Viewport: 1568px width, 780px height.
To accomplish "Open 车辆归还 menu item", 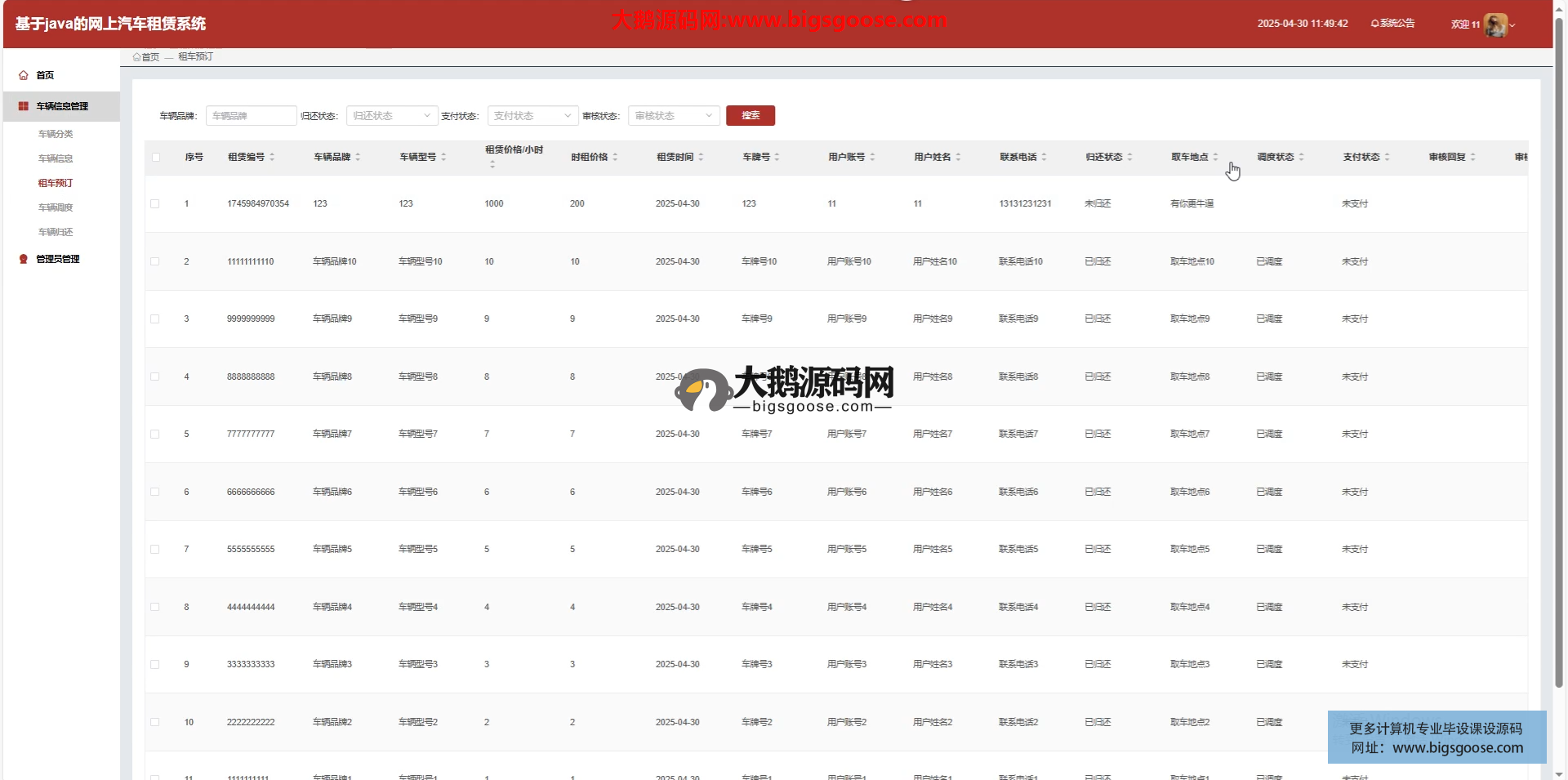I will pos(56,232).
